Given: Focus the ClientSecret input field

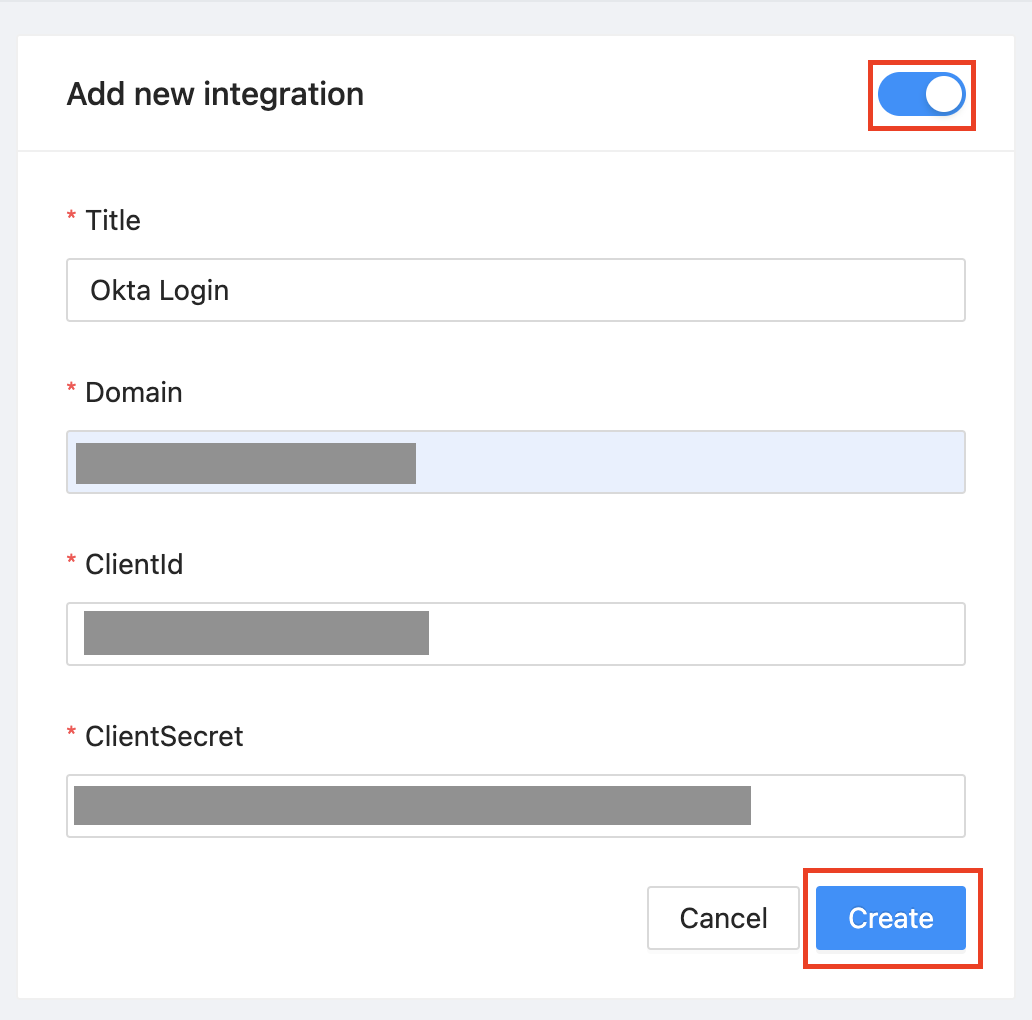Looking at the screenshot, I should click(x=856, y=806).
